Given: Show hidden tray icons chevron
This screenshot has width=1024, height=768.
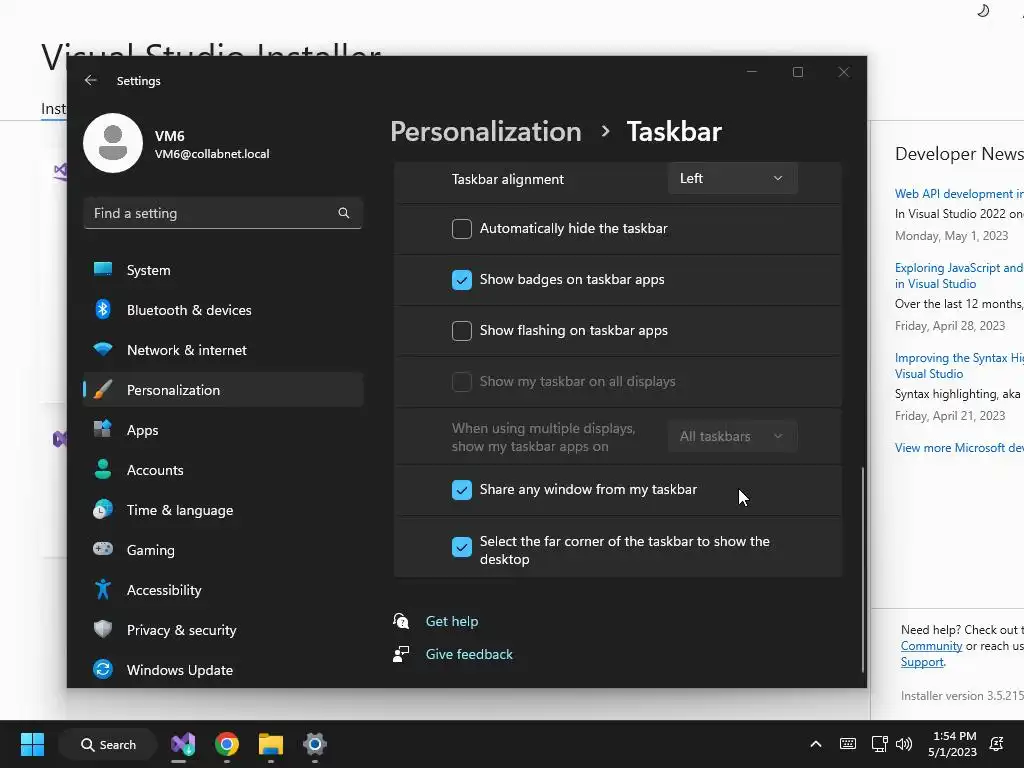Looking at the screenshot, I should point(816,744).
